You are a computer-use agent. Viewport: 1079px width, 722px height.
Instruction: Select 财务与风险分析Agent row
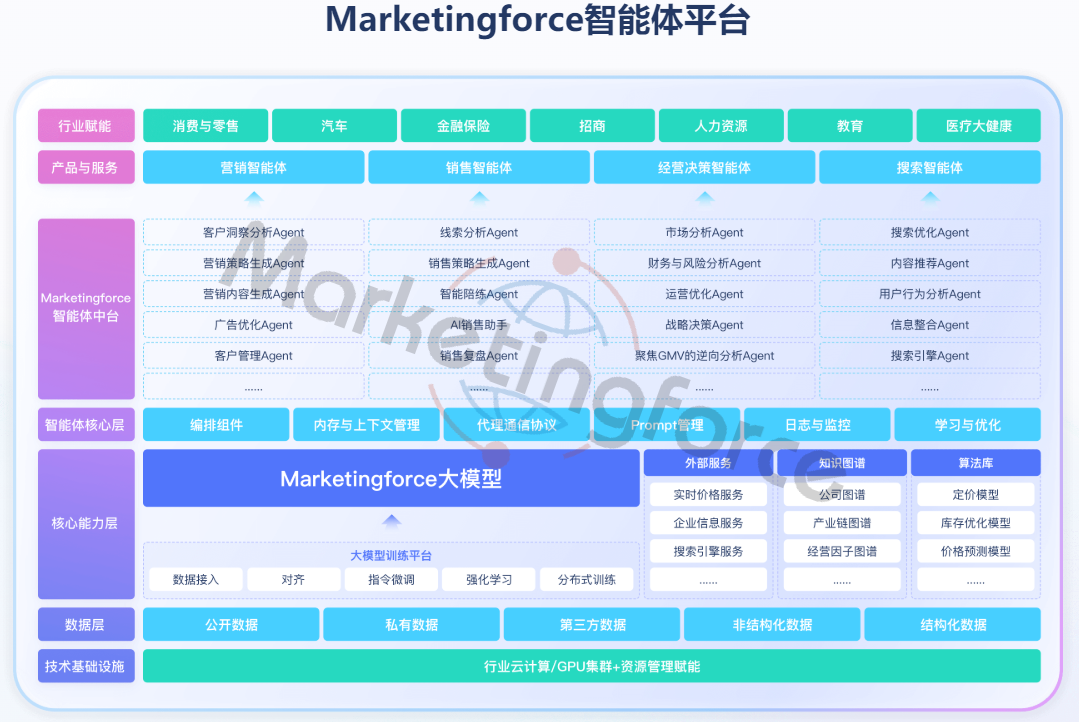coord(704,263)
